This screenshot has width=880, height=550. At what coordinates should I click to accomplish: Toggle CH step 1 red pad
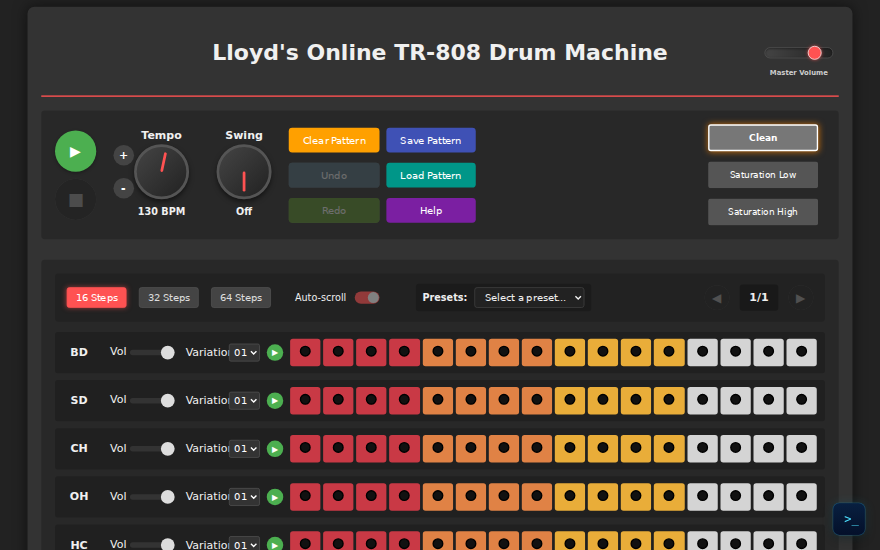(305, 449)
